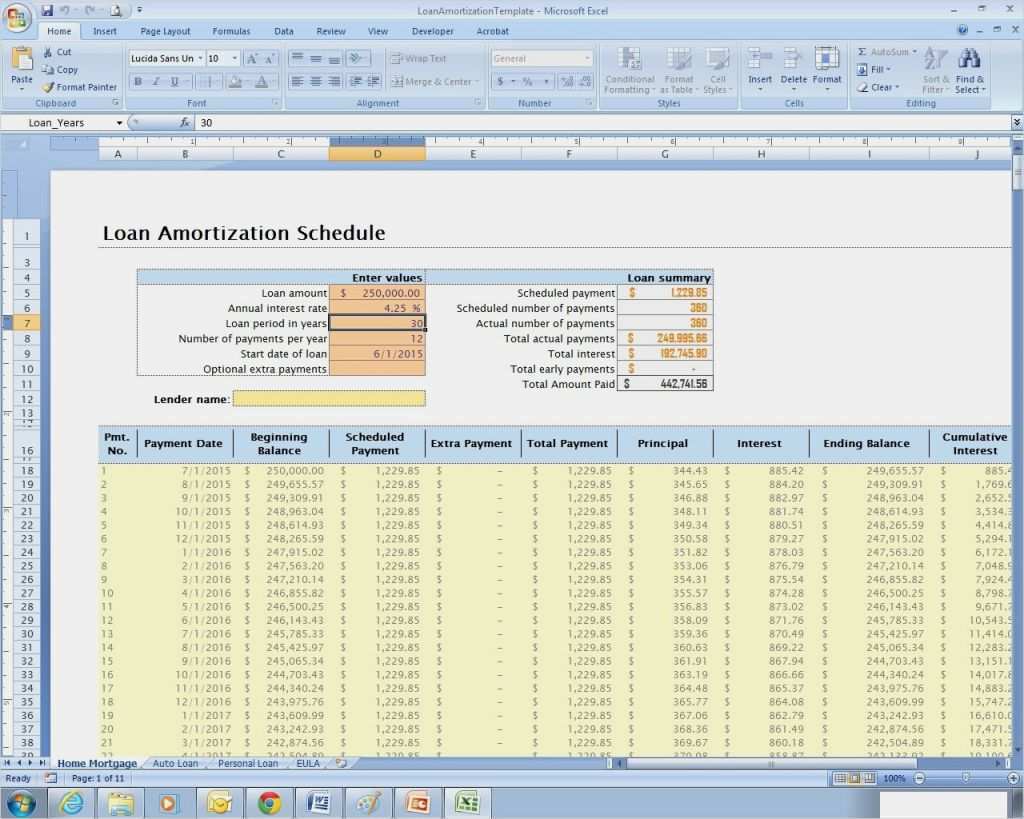
Task: Select the Format Painter tool
Action: (x=80, y=87)
